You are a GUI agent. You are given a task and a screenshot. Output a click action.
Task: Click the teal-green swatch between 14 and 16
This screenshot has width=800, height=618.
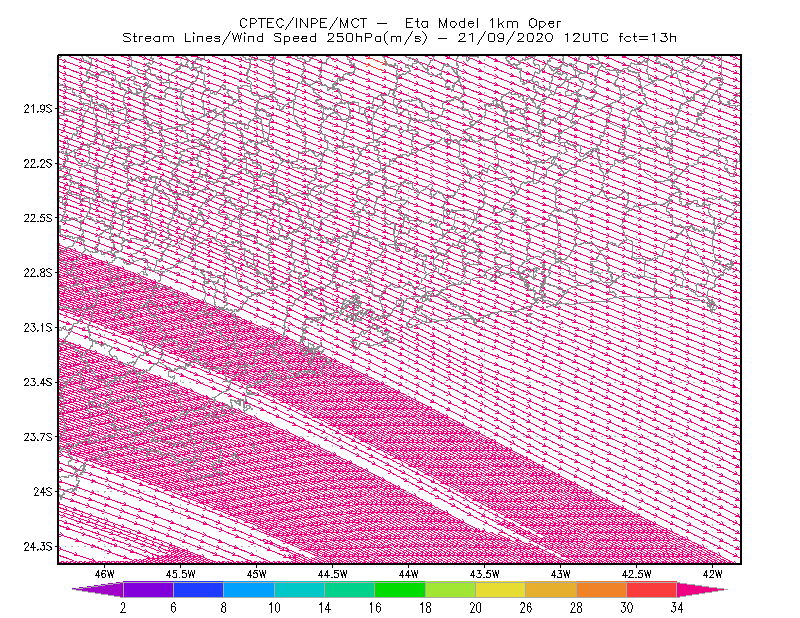point(349,589)
